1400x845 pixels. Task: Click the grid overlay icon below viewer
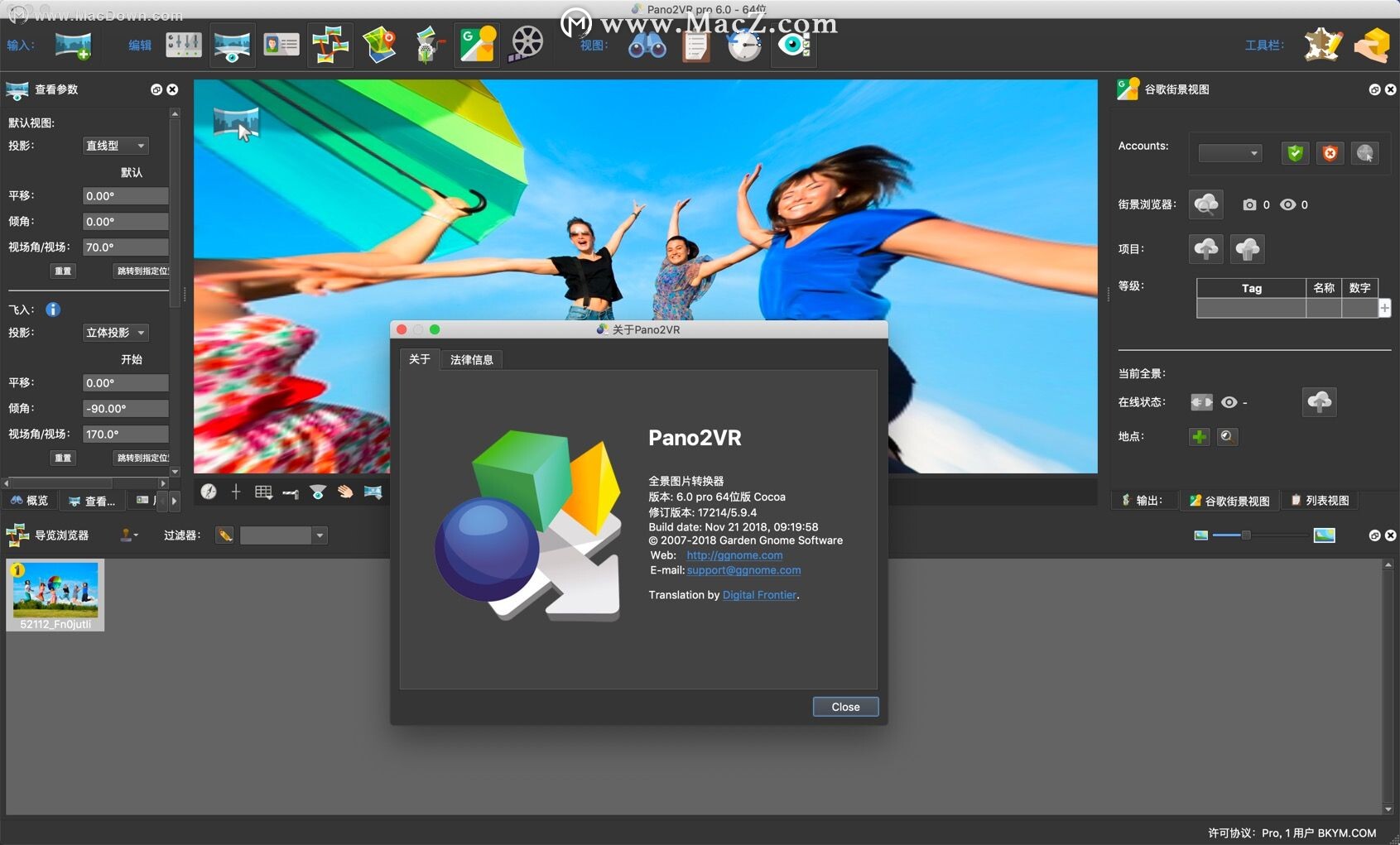(x=263, y=492)
